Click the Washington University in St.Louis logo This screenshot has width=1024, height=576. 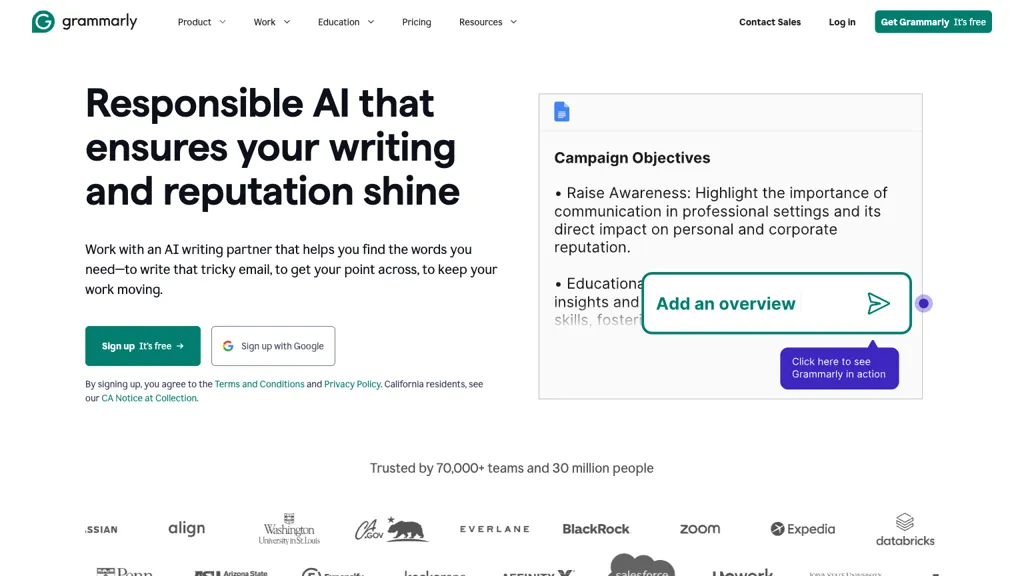pos(289,528)
